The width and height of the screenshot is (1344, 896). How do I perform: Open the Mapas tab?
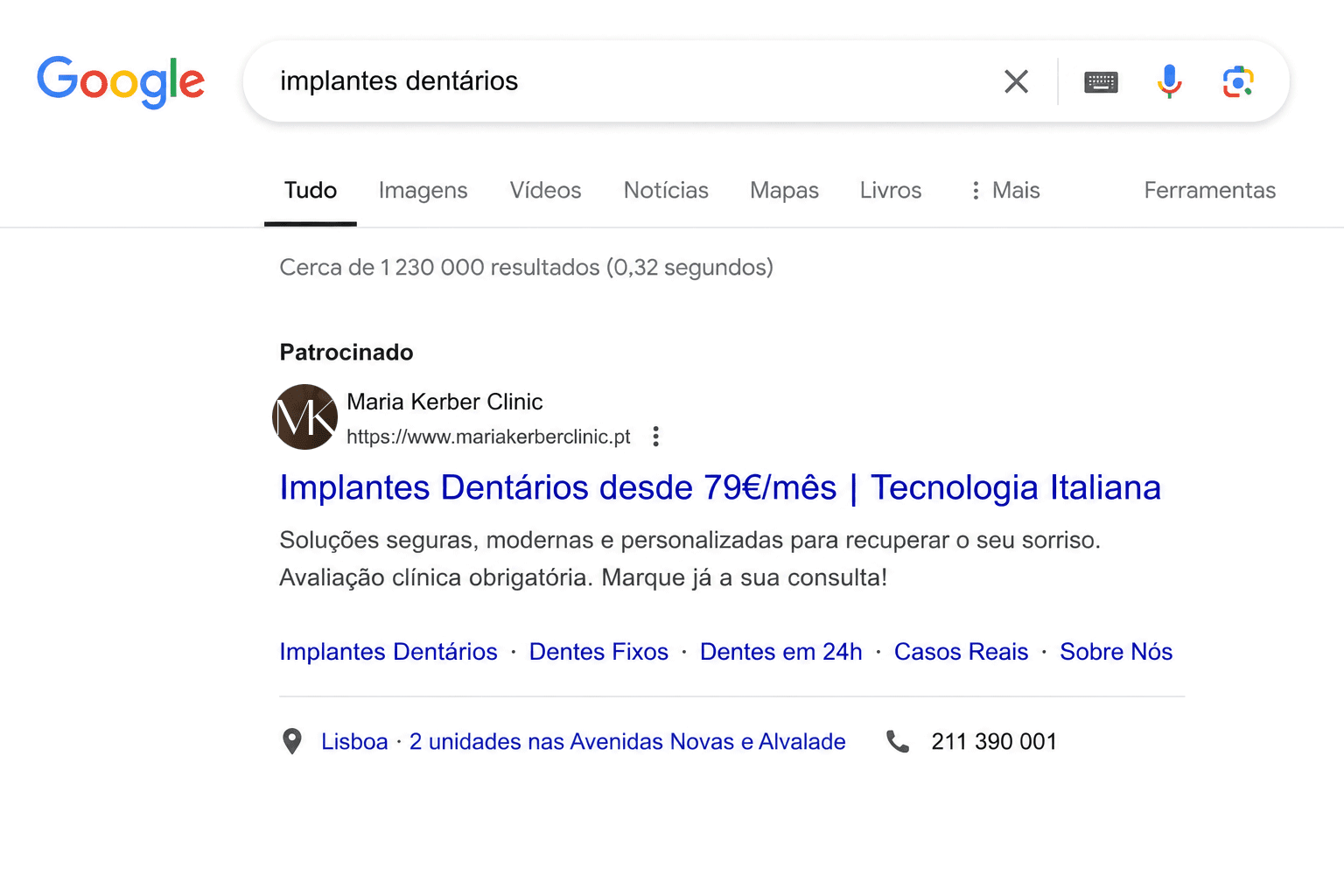tap(784, 190)
